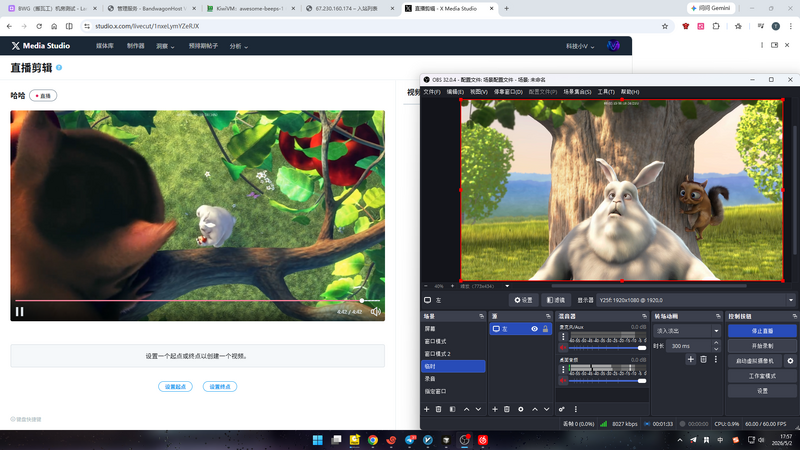Click 设置终点 button below video

pyautogui.click(x=220, y=386)
